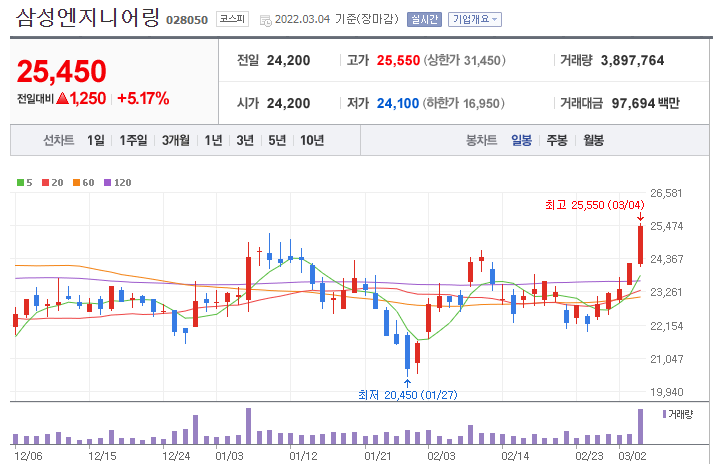Click the rightmost tall volume bar
The image size is (713, 464).
click(x=640, y=427)
